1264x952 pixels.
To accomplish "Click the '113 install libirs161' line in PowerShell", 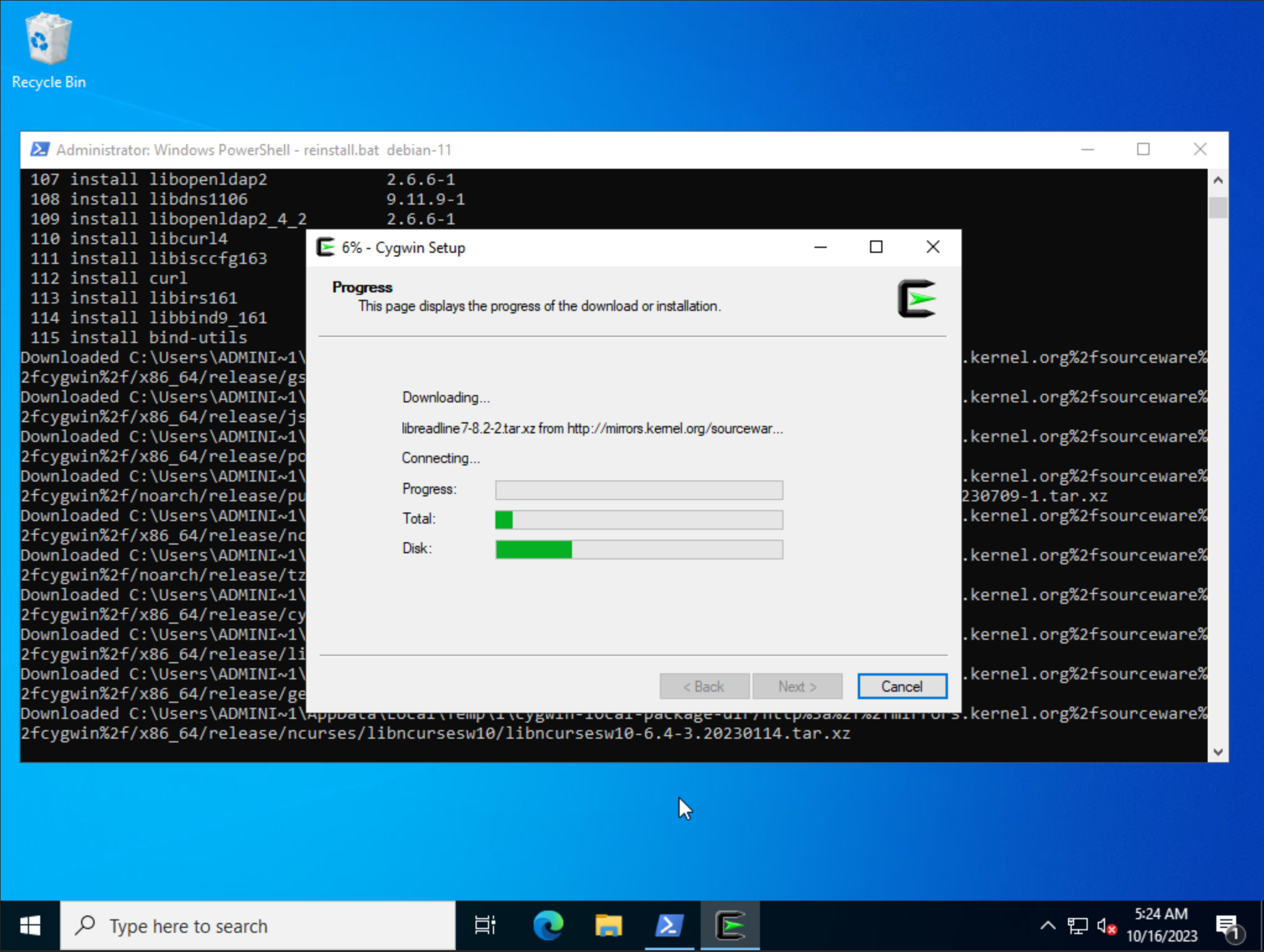I will click(134, 299).
